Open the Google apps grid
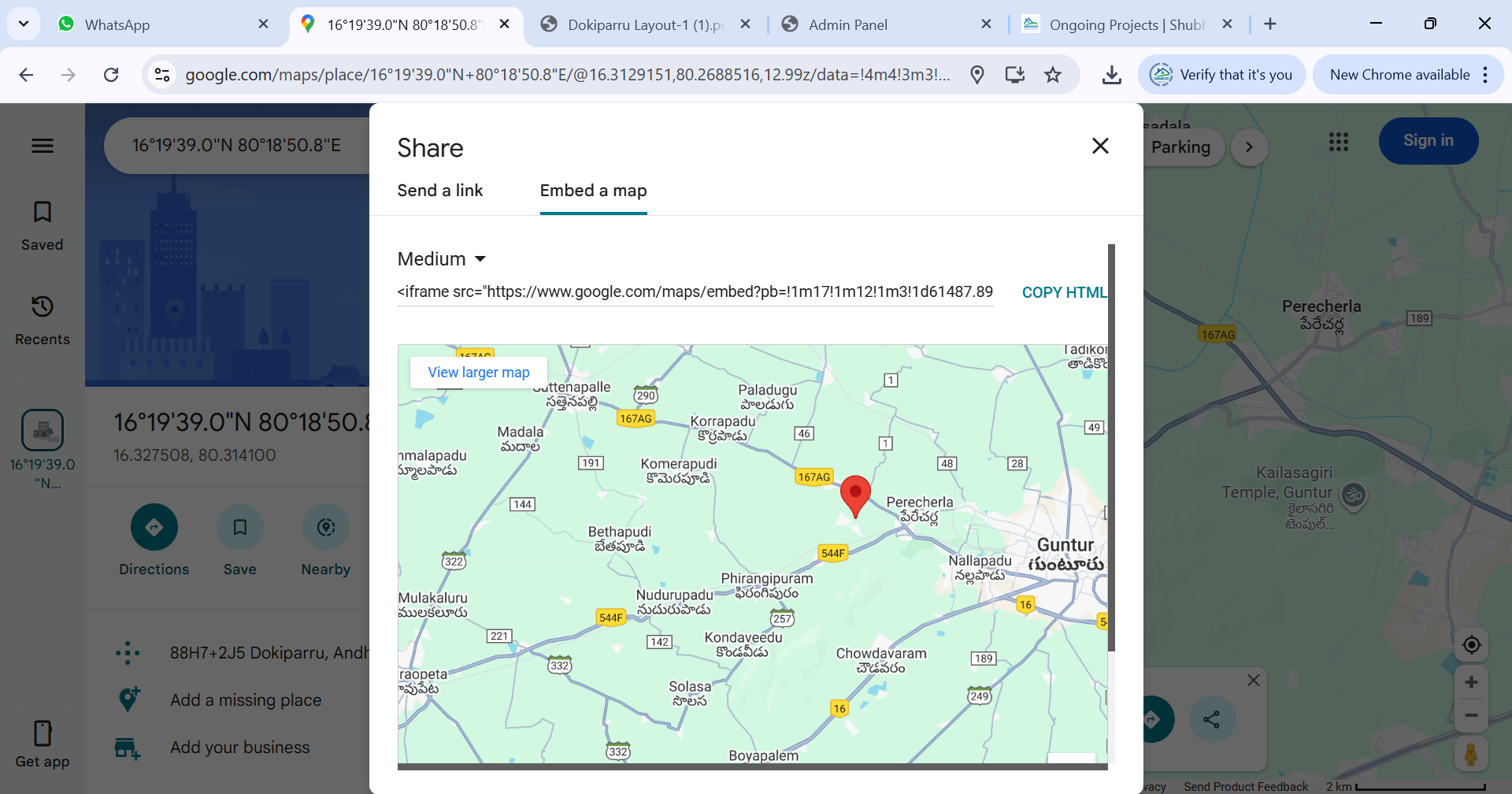 1339,142
